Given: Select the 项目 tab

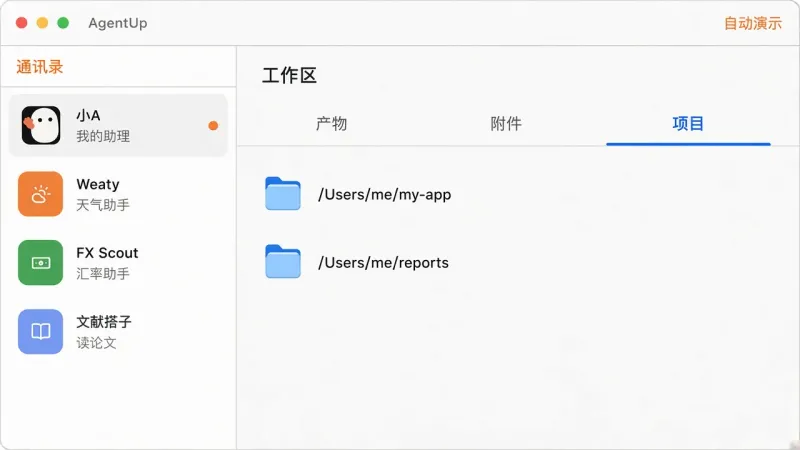Looking at the screenshot, I should click(x=688, y=123).
